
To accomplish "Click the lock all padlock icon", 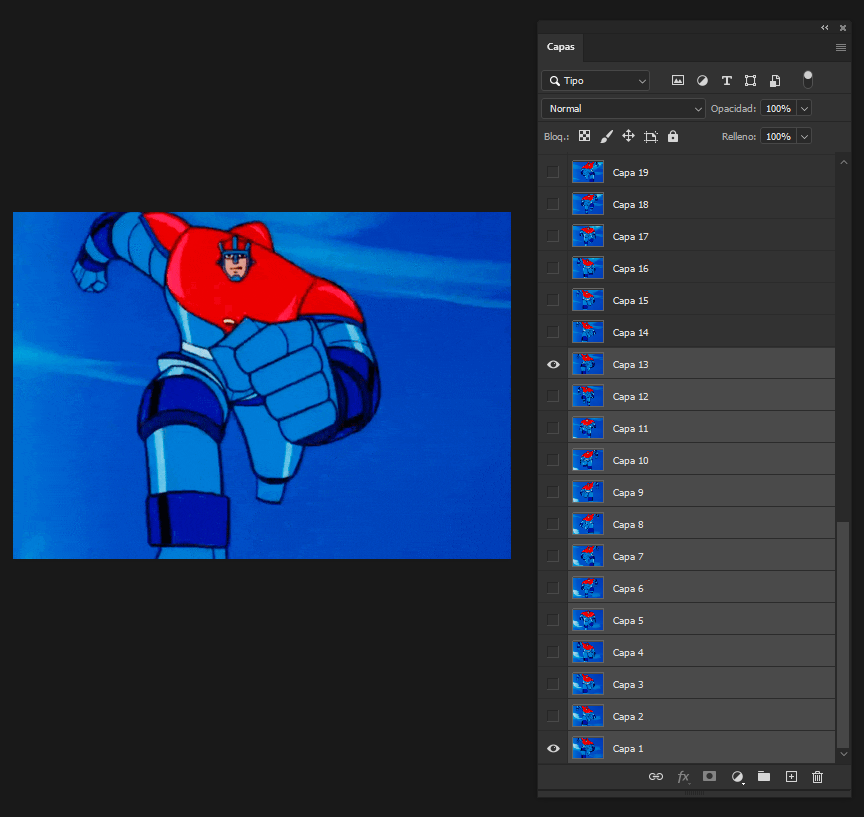I will (673, 136).
